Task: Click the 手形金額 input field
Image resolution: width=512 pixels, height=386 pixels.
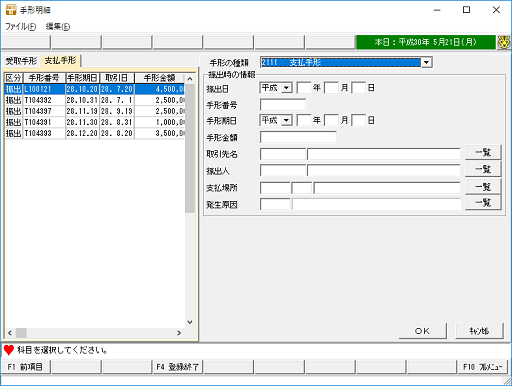Action: click(x=298, y=137)
